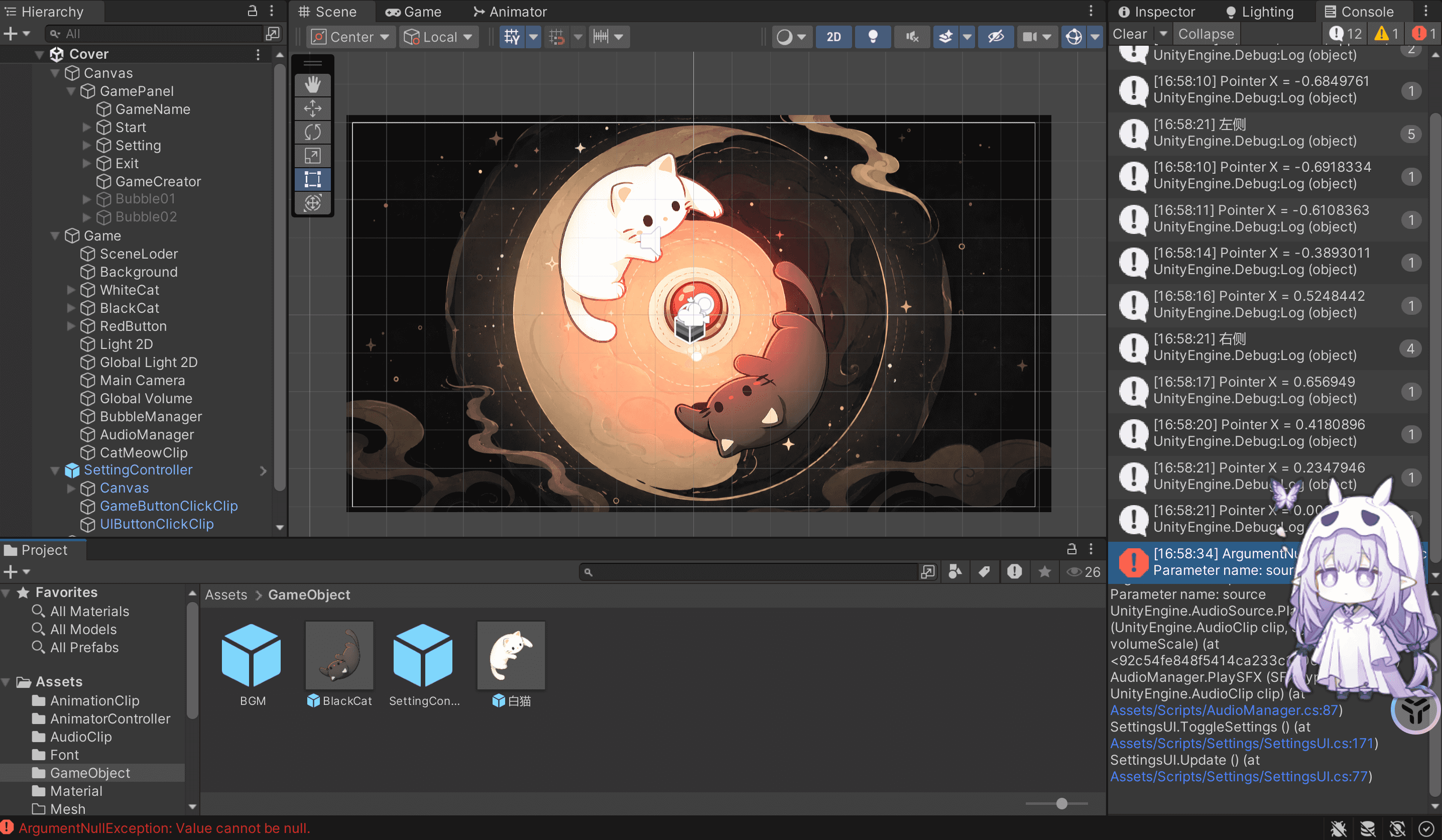Open Hierarchy search window icon

[x=273, y=34]
